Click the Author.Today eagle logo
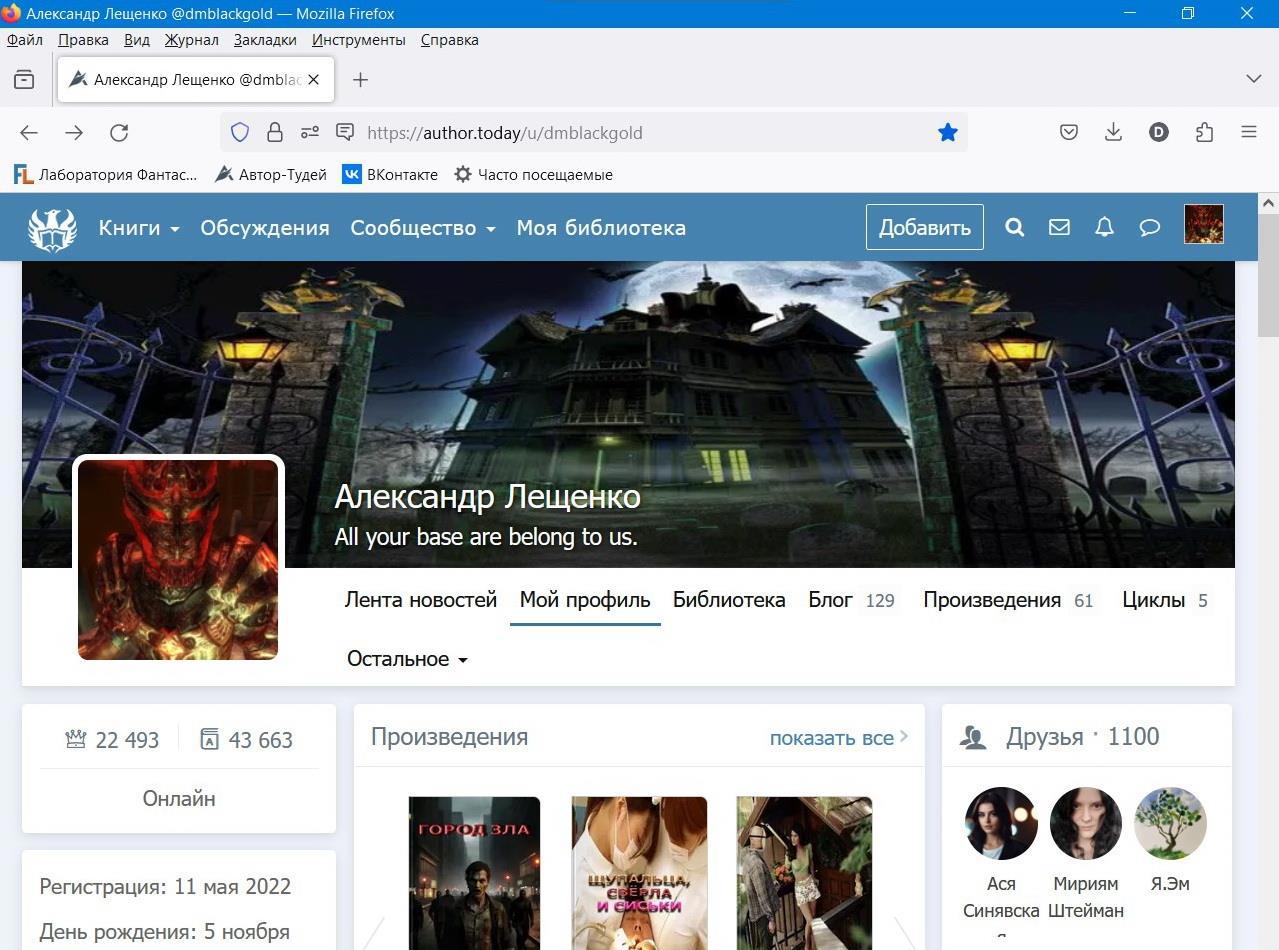 (52, 228)
